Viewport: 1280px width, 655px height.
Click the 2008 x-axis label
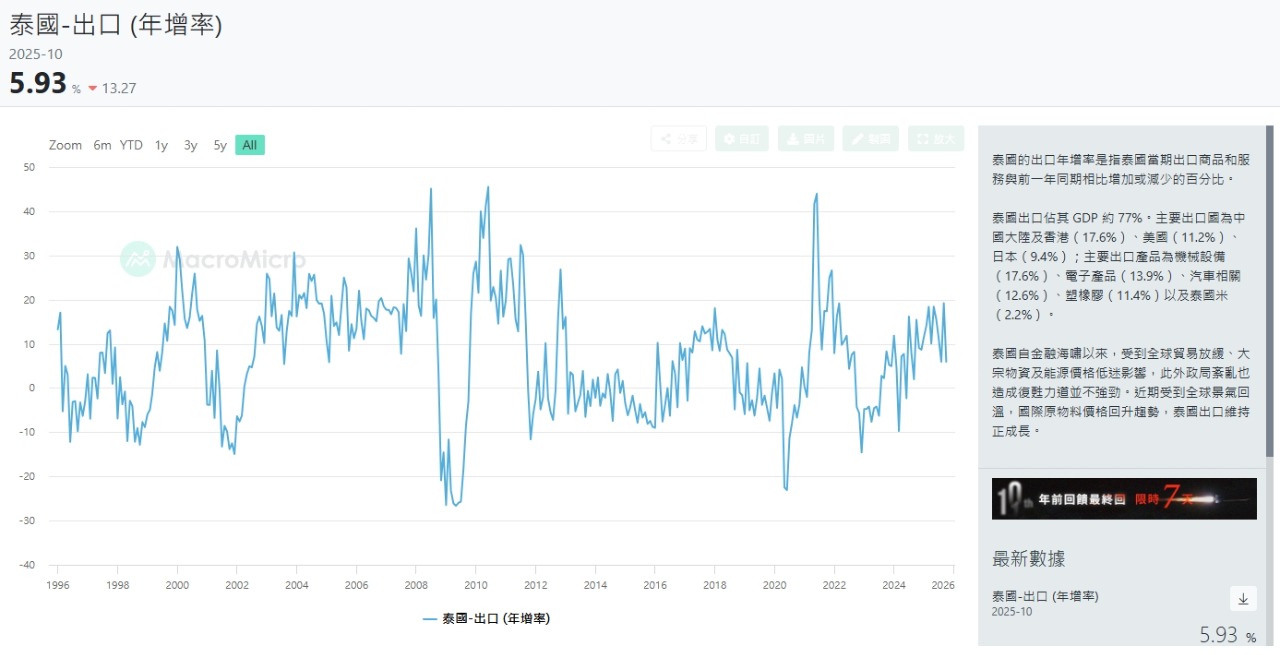(416, 585)
